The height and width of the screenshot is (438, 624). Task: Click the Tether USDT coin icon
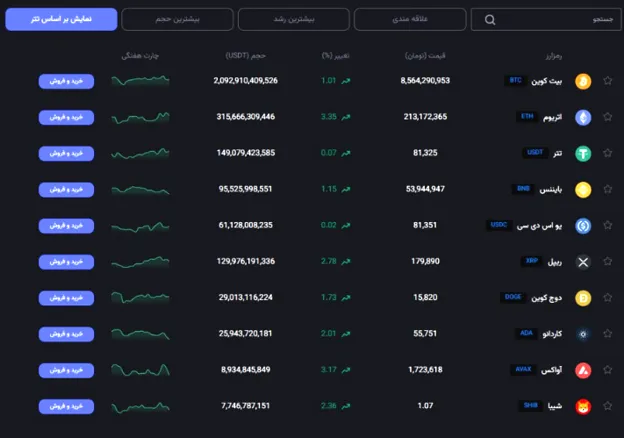point(583,154)
